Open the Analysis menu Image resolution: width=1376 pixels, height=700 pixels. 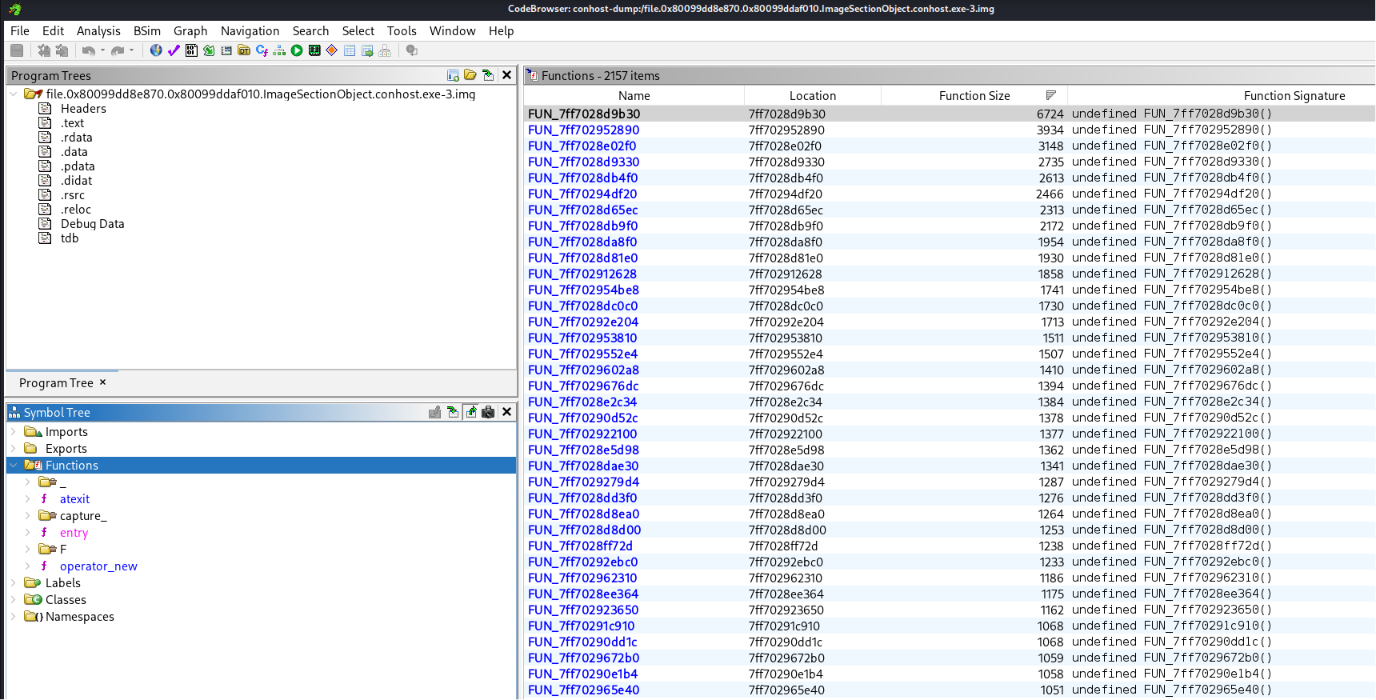[98, 31]
